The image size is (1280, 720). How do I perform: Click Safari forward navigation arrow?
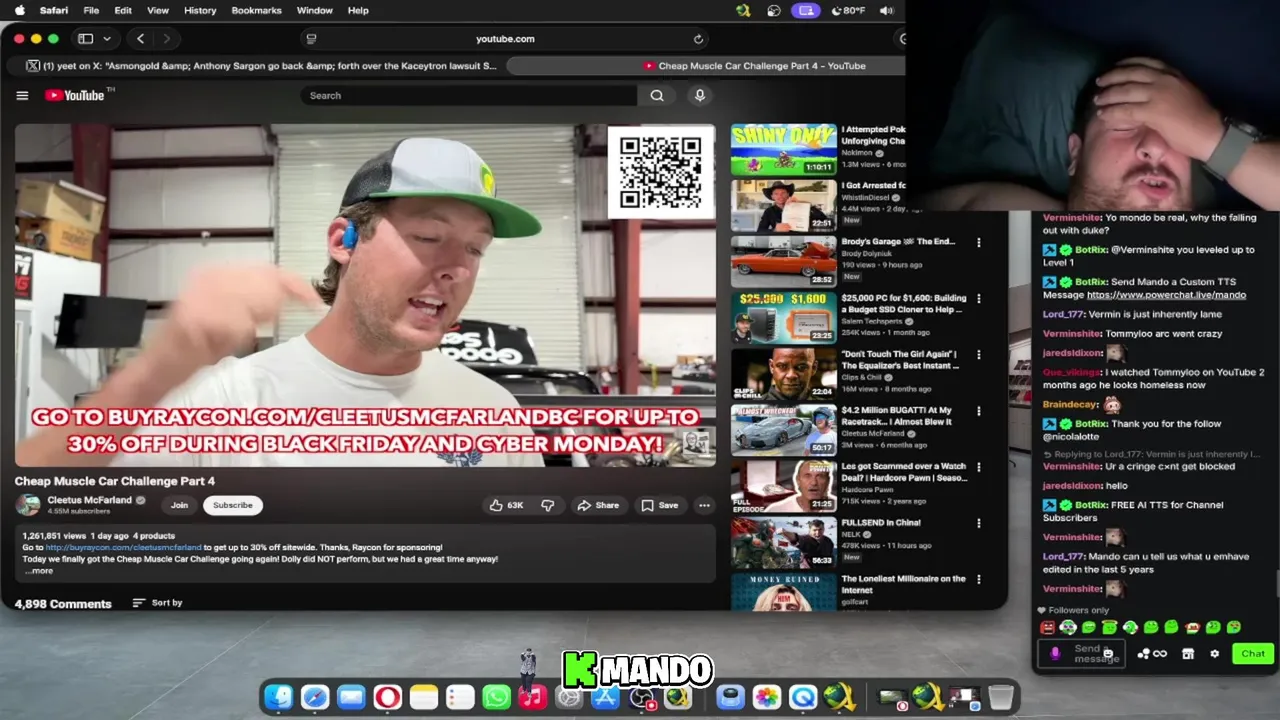166,39
